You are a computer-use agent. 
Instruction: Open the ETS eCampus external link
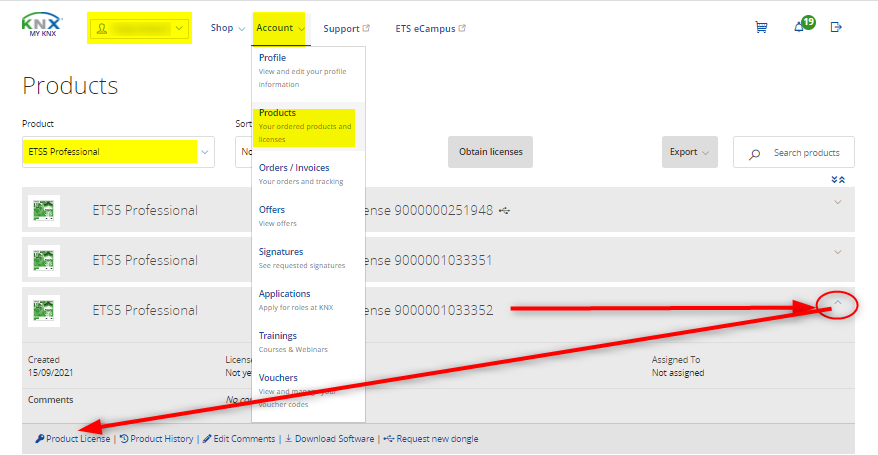430,29
